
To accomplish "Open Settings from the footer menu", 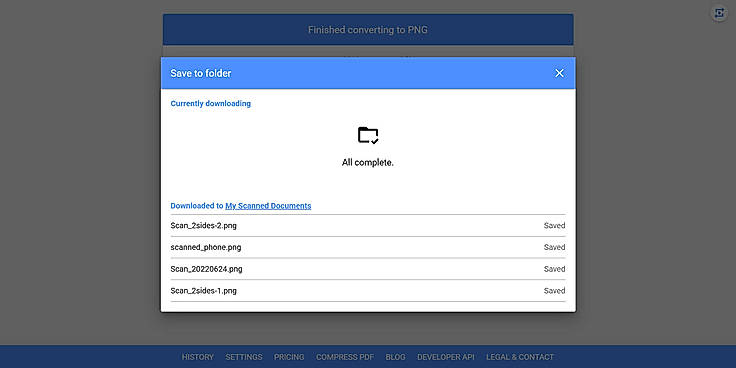I will point(244,357).
